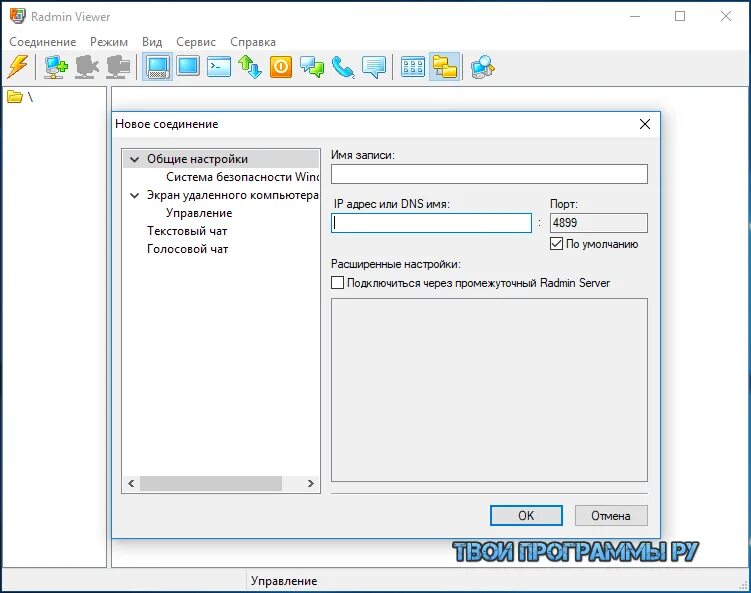The image size is (751, 593).
Task: Switch to thumbnails view grid icon
Action: pyautogui.click(x=413, y=67)
